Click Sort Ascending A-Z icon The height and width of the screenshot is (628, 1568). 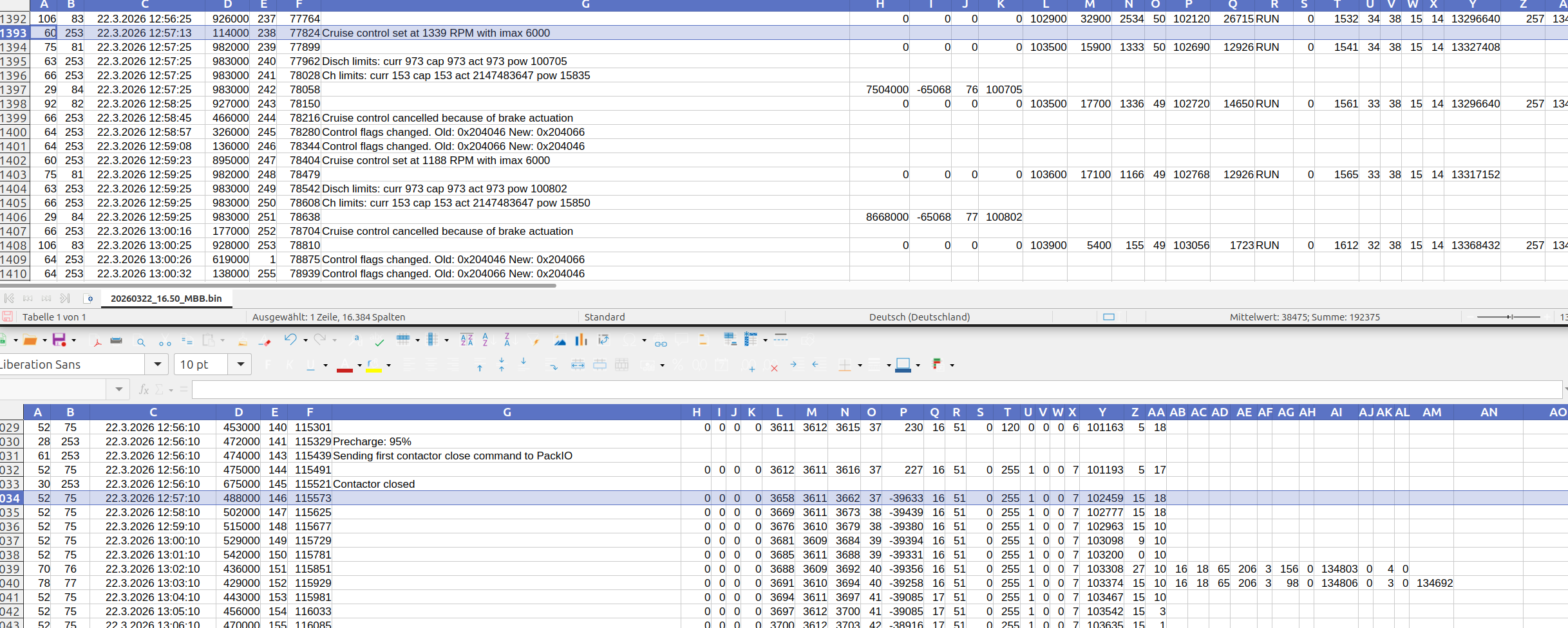tap(486, 340)
